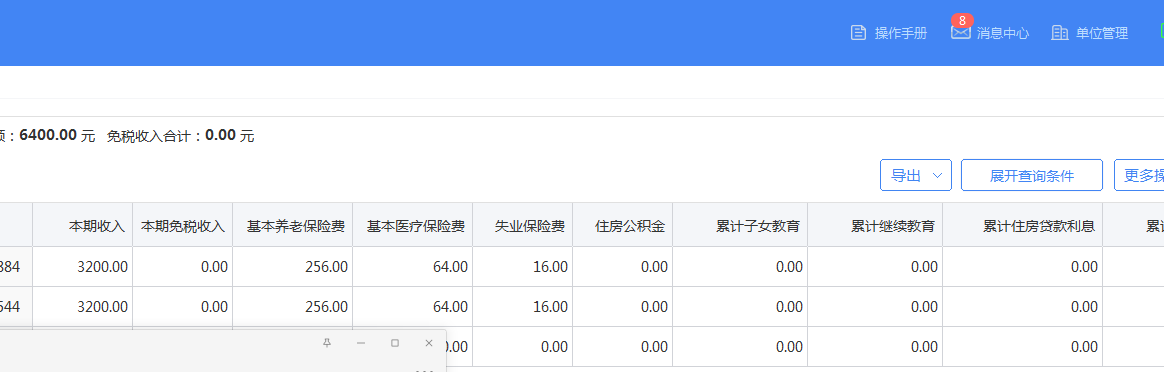Click 累计住房贷款利息 0.00 in row ending 884
Viewport: 1164px width, 372px height.
click(1084, 267)
